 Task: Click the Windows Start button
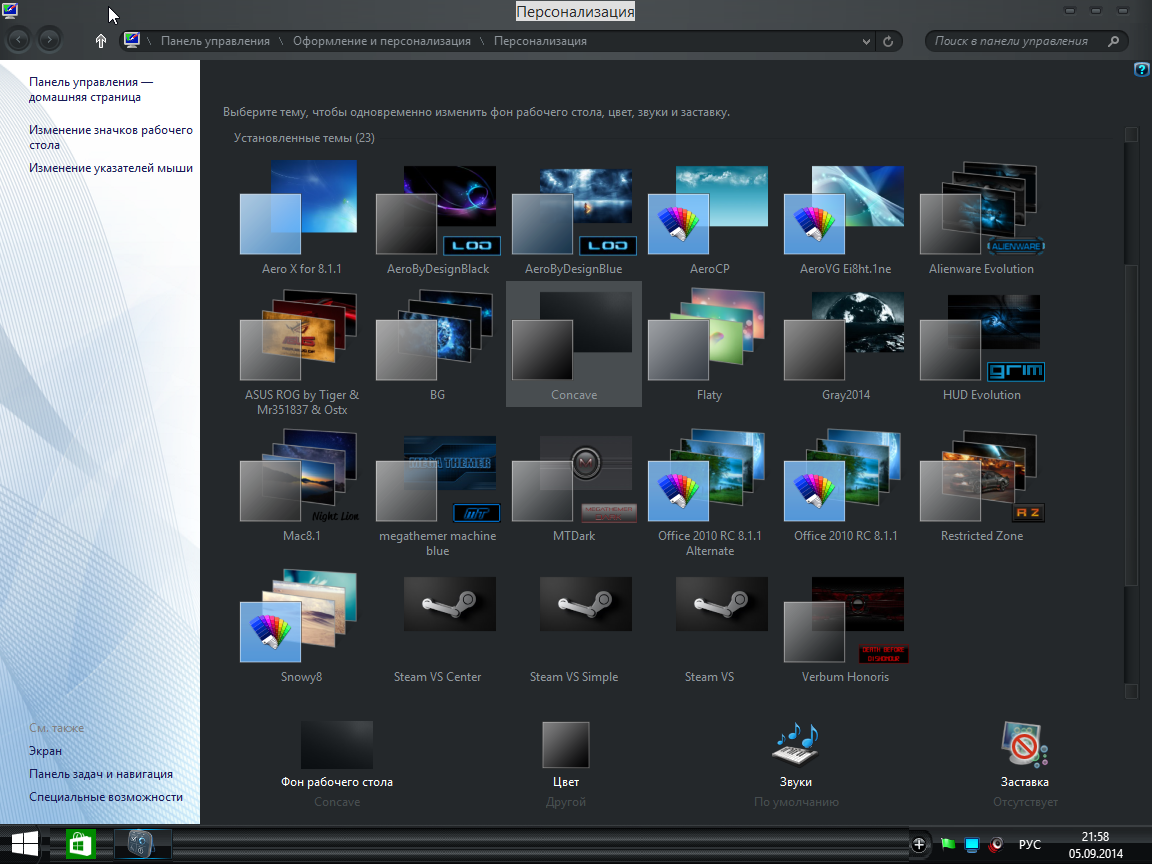pyautogui.click(x=25, y=845)
